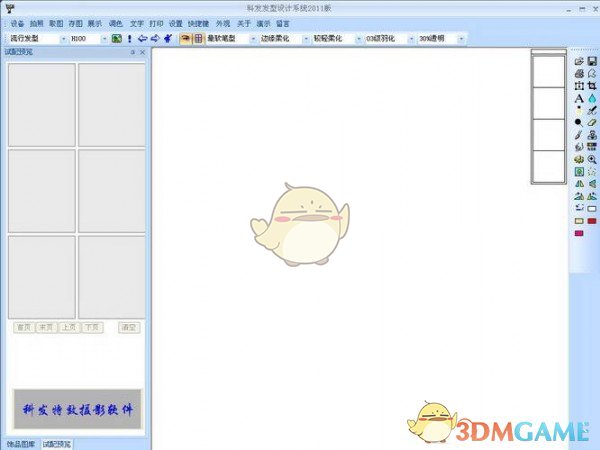Expand the 30%透明 transparency dropdown
The image size is (600, 450).
tap(461, 39)
